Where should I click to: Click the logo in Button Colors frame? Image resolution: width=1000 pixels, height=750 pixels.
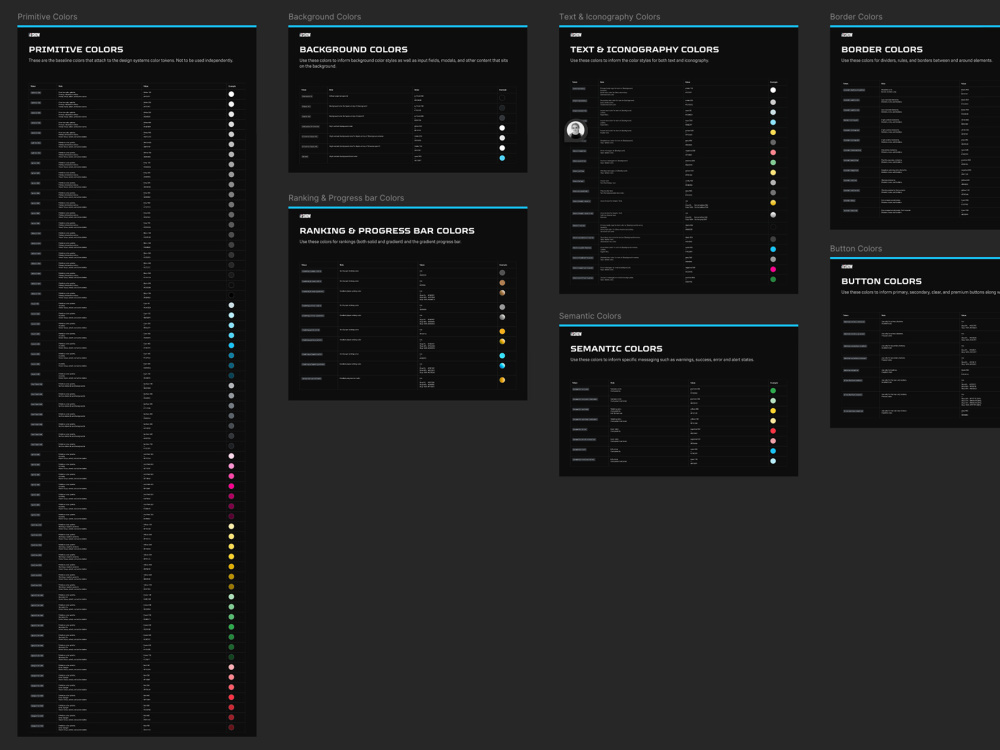[x=847, y=267]
